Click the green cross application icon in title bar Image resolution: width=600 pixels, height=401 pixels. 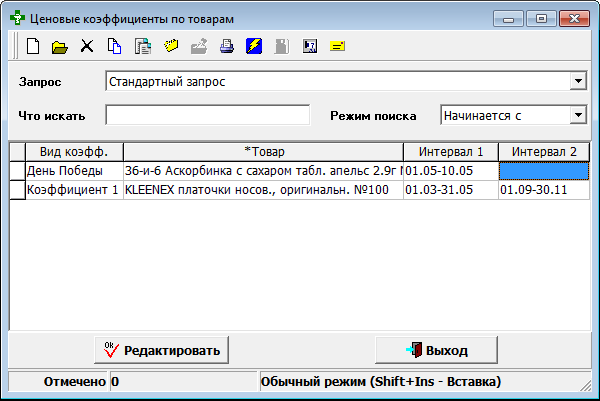pyautogui.click(x=17, y=18)
